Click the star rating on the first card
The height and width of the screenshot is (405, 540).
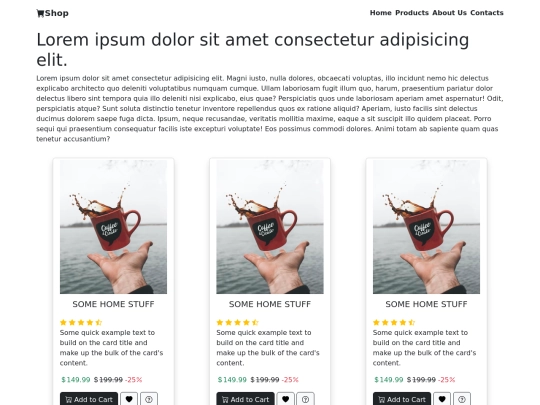tap(81, 322)
